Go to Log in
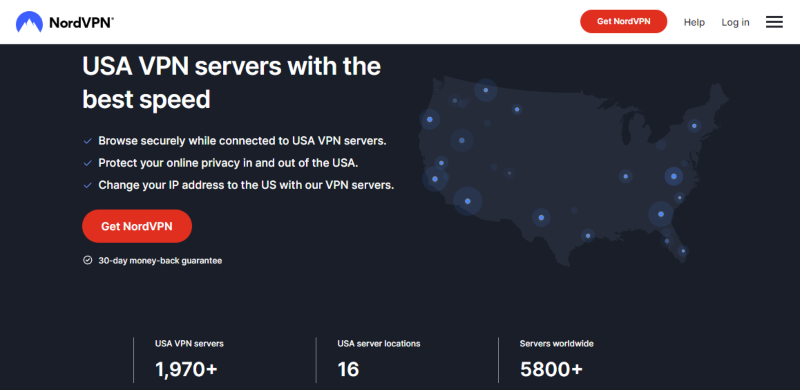 [735, 22]
